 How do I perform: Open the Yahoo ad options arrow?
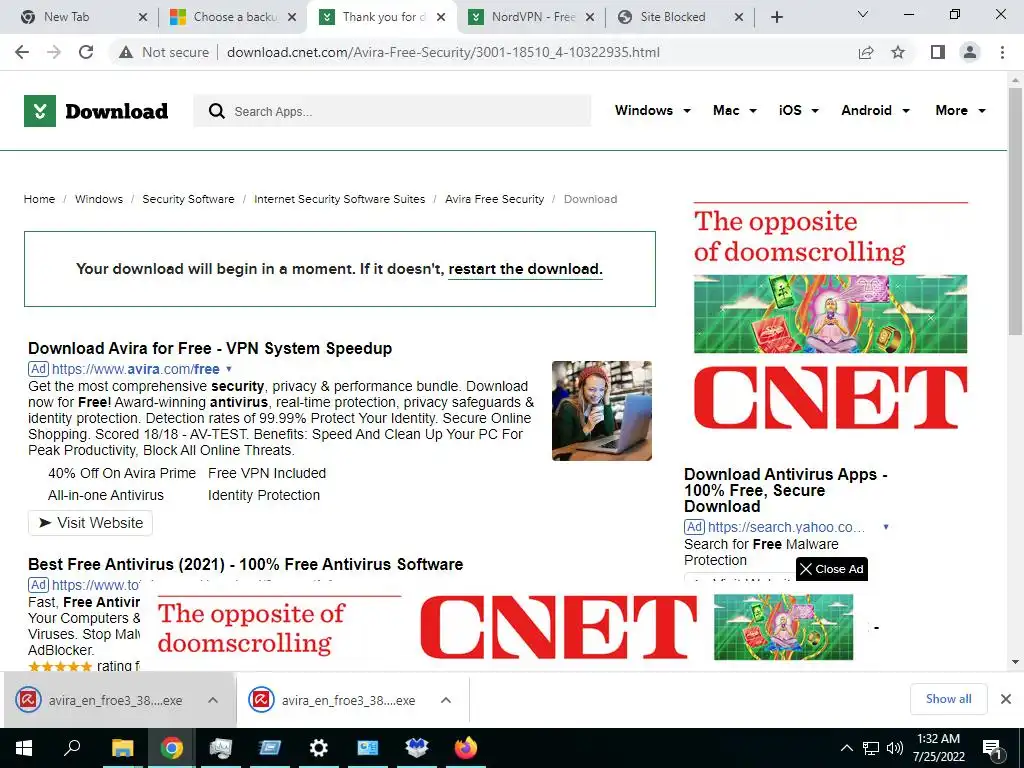tap(886, 527)
